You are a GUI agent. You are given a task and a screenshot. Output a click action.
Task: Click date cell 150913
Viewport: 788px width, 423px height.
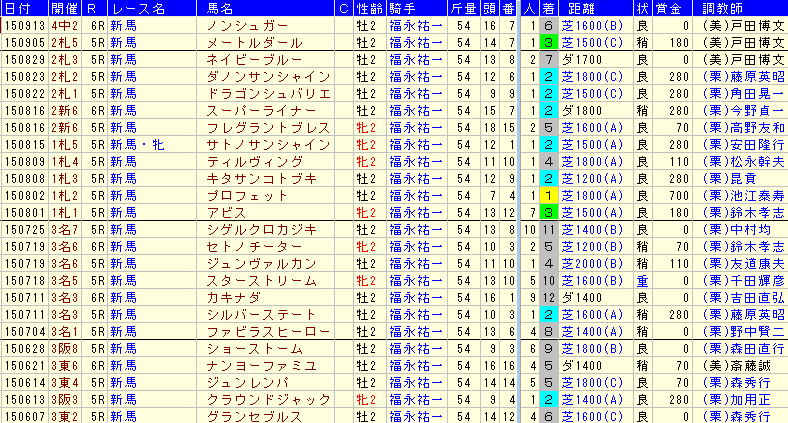pos(25,26)
